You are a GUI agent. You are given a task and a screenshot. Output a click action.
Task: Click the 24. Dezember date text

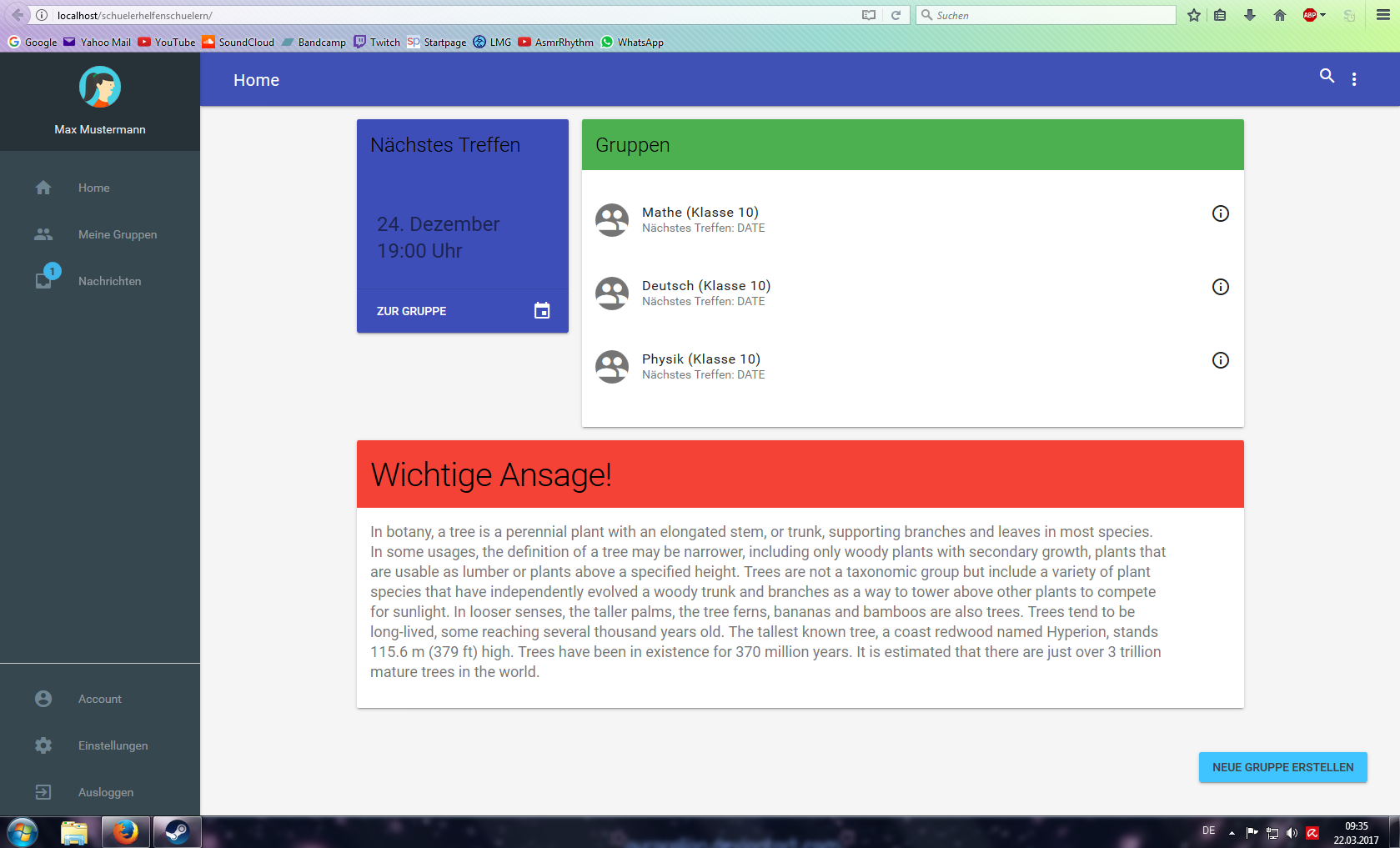pyautogui.click(x=438, y=224)
